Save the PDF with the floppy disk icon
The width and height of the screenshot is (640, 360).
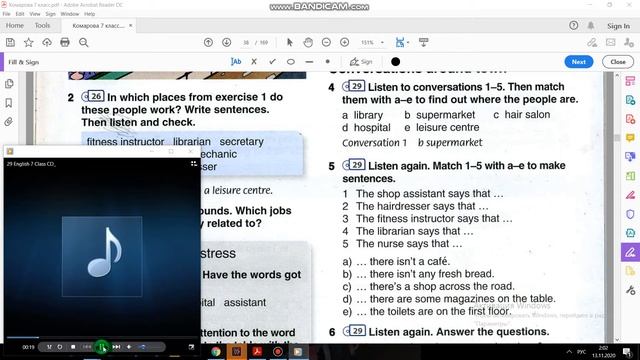10,42
